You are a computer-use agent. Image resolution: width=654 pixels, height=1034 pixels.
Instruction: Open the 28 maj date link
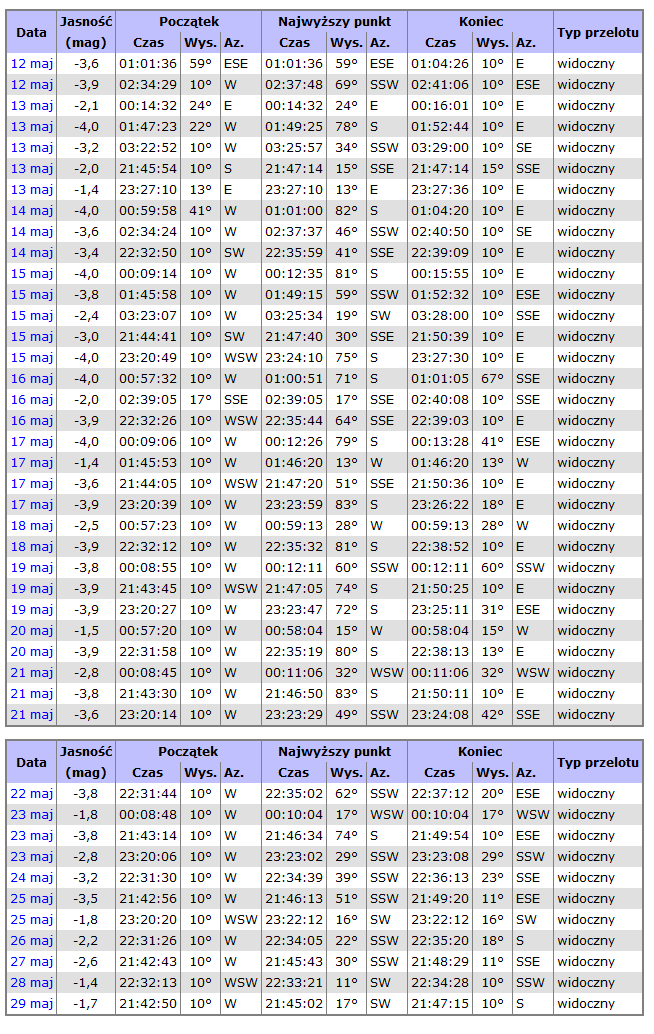(x=32, y=983)
